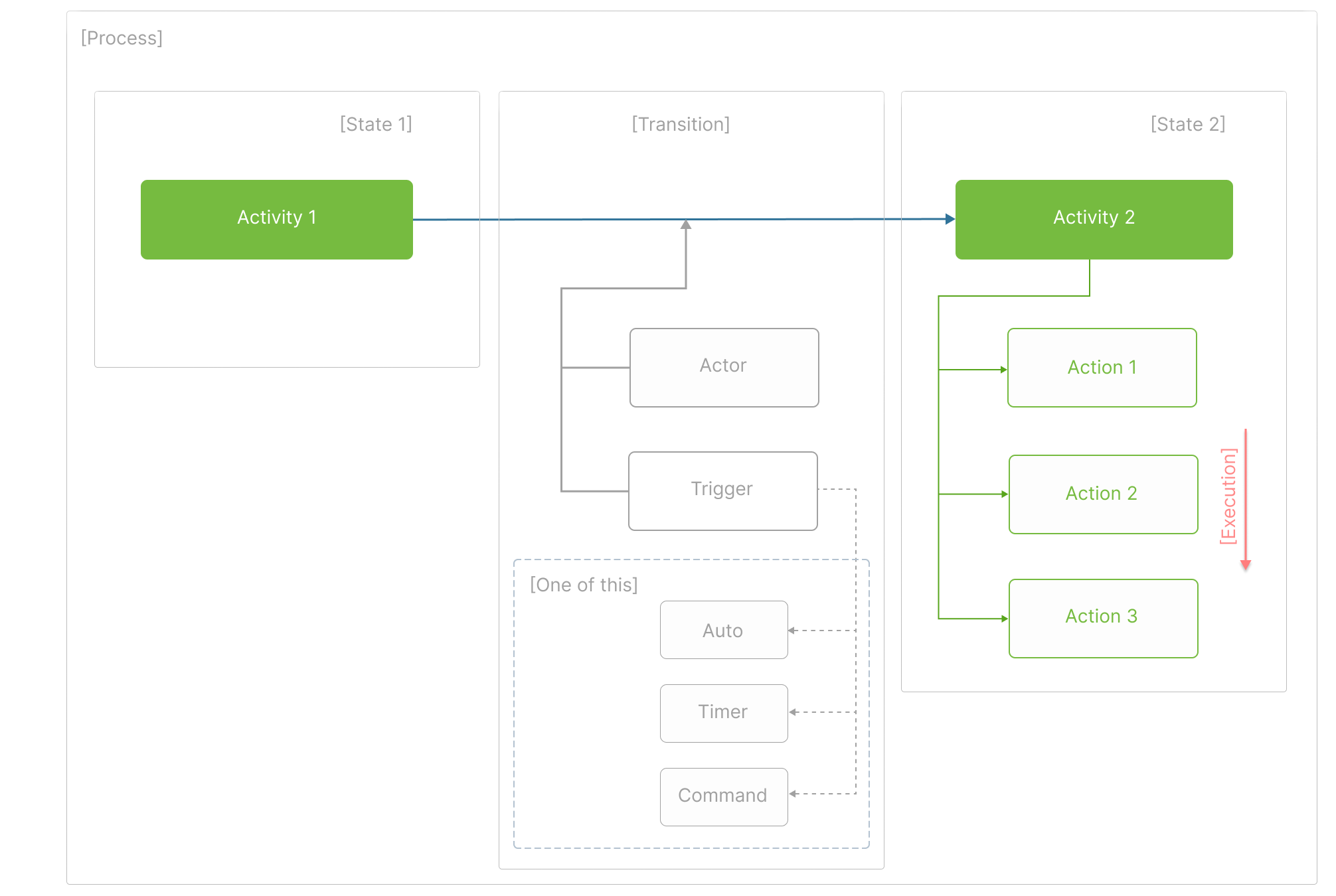1336x896 pixels.
Task: Click the Actor box in Transition
Action: click(x=723, y=366)
